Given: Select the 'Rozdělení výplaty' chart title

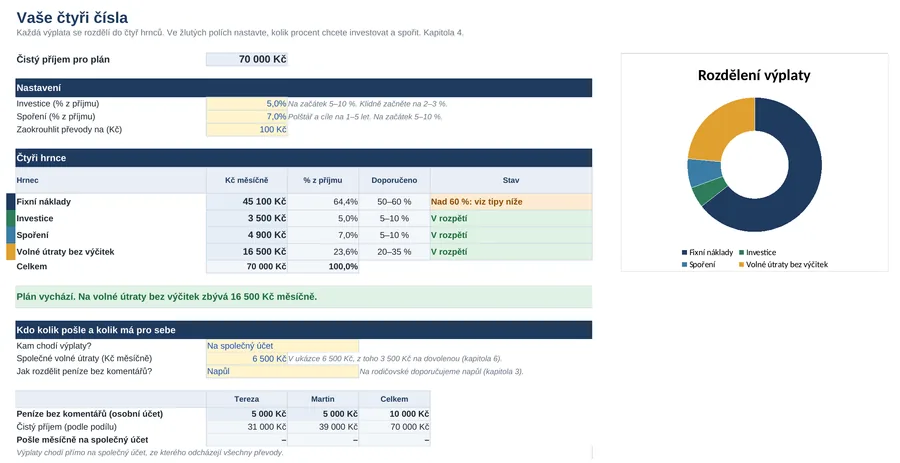Looking at the screenshot, I should pos(754,75).
